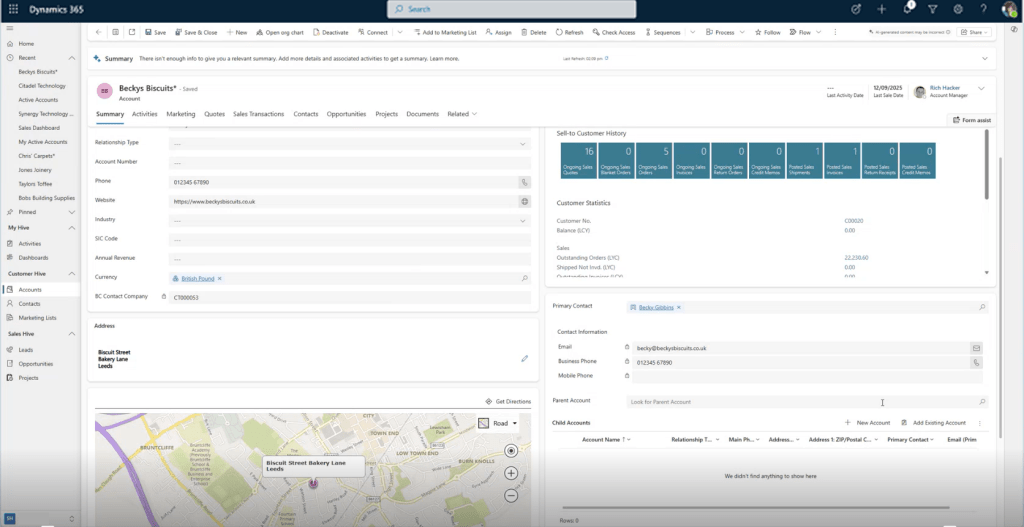Delete the Beckys Biscuits account
The width and height of the screenshot is (1024, 527).
(534, 32)
